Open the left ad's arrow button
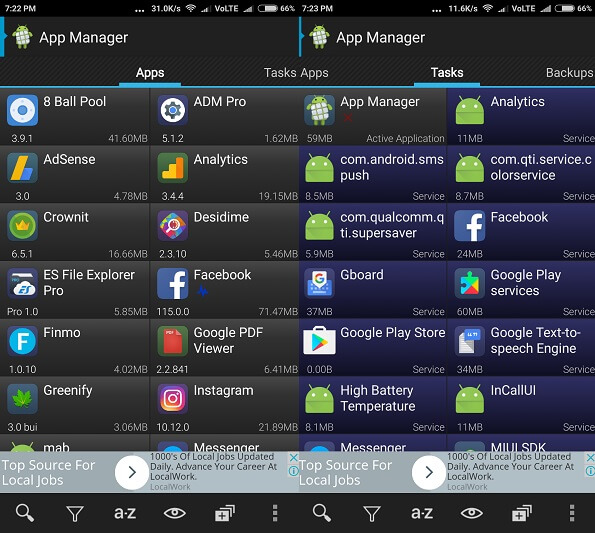 pos(132,472)
